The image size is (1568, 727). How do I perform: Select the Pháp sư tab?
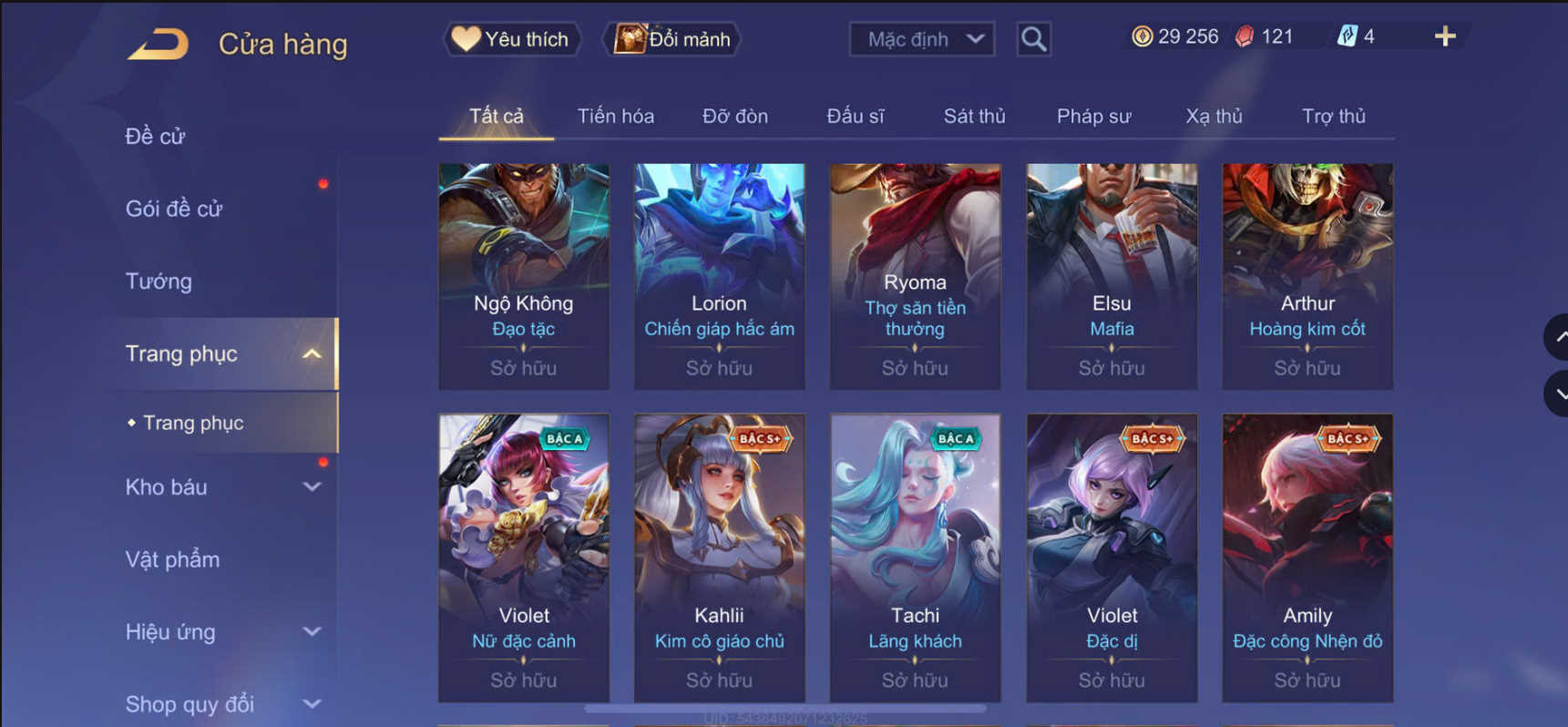pyautogui.click(x=1093, y=117)
